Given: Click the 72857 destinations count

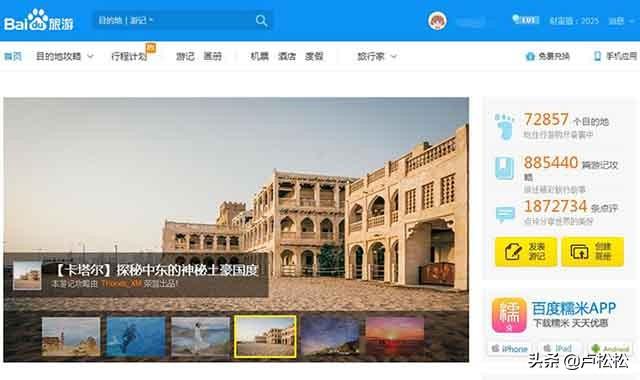Looking at the screenshot, I should point(546,120).
